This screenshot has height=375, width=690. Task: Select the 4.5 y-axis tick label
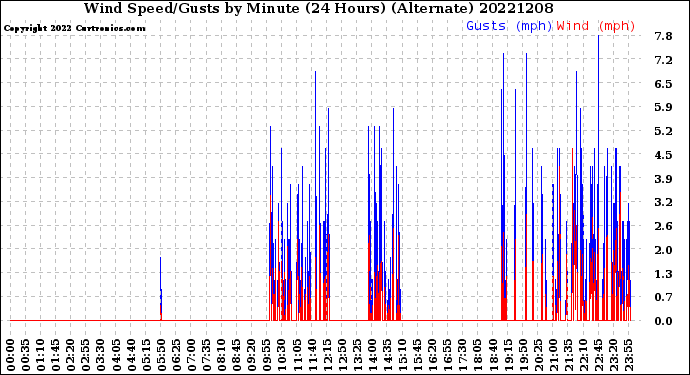click(663, 155)
